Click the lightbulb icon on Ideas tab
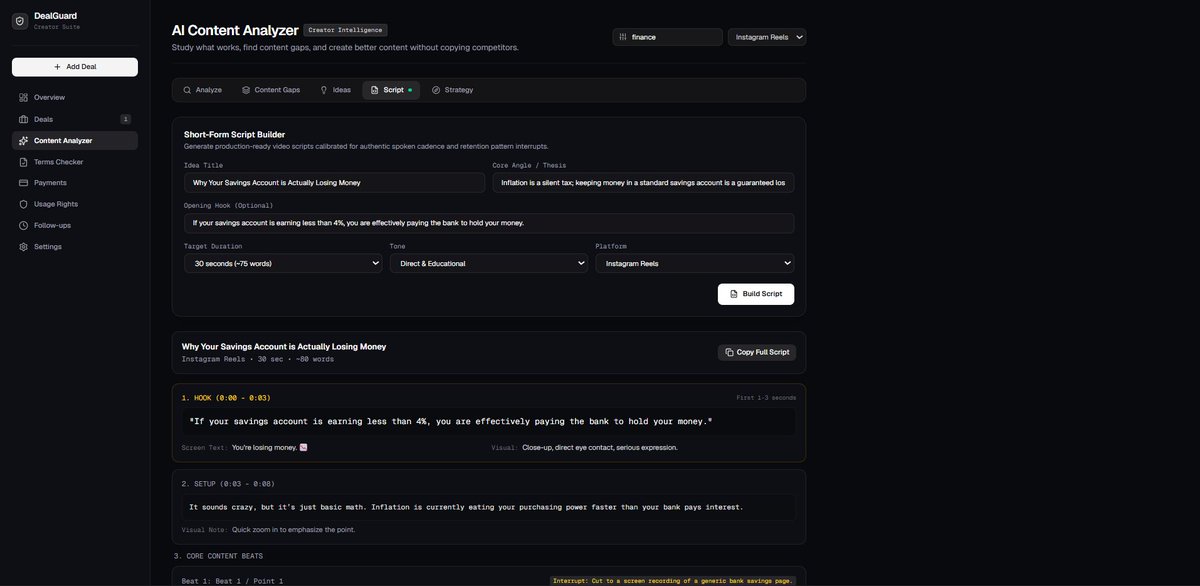The height and width of the screenshot is (586, 1200). (324, 90)
